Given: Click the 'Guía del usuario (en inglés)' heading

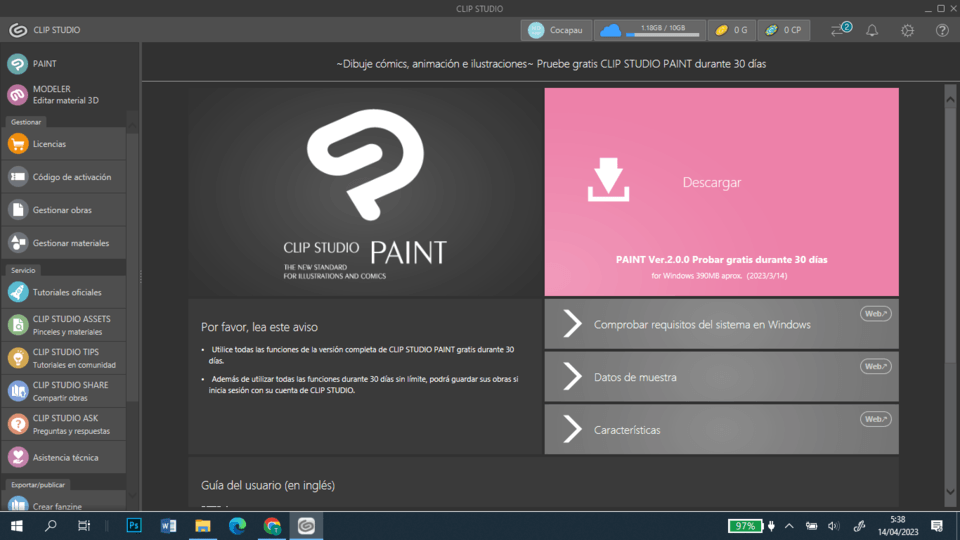Looking at the screenshot, I should pyautogui.click(x=268, y=485).
